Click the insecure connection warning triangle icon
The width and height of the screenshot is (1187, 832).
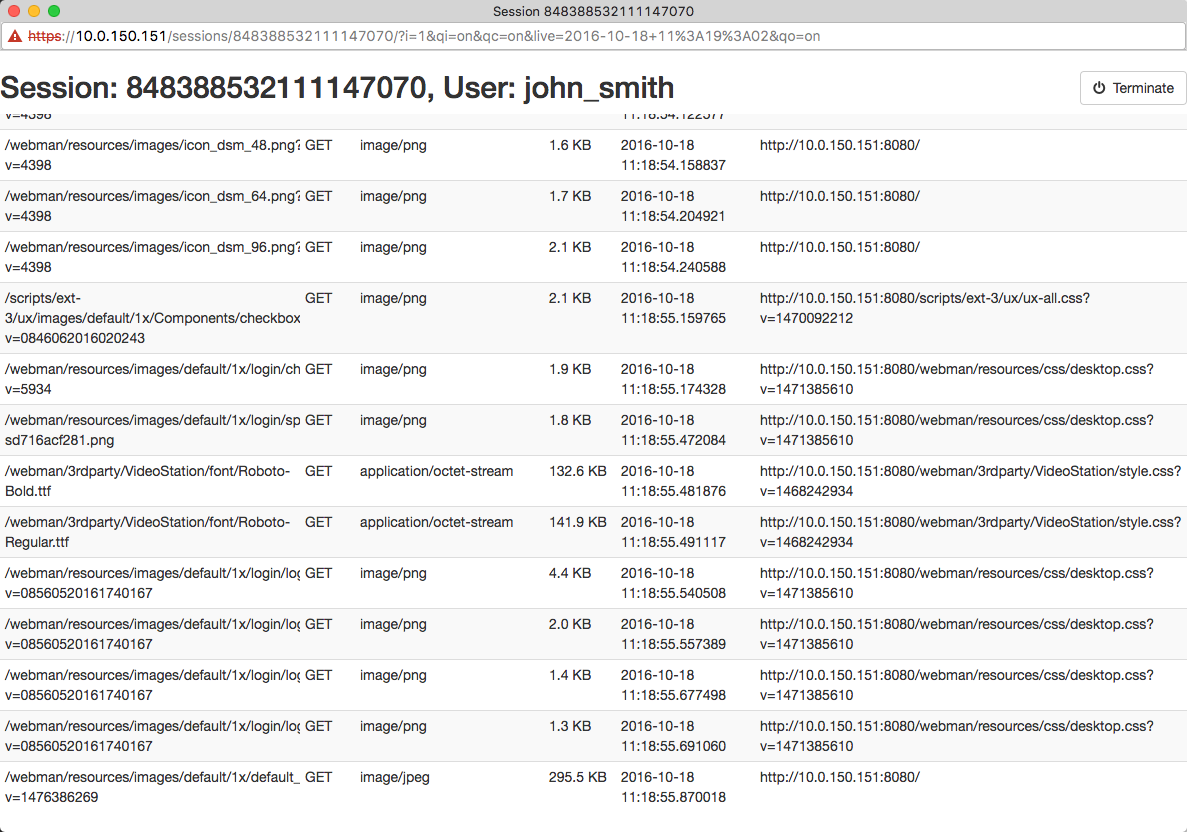coord(14,36)
